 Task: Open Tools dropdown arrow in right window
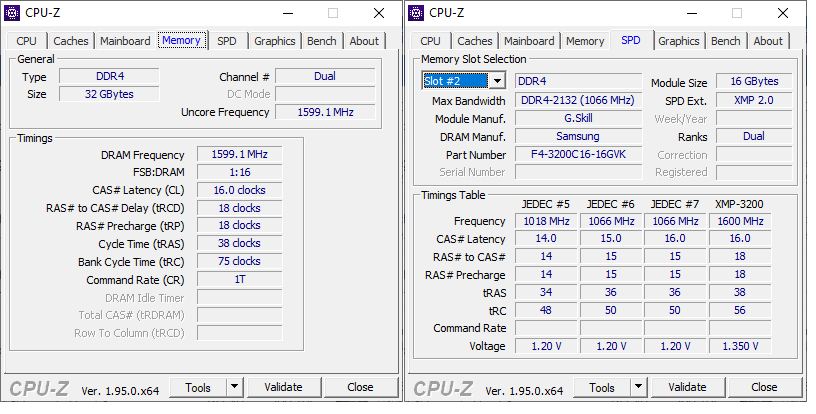point(639,387)
